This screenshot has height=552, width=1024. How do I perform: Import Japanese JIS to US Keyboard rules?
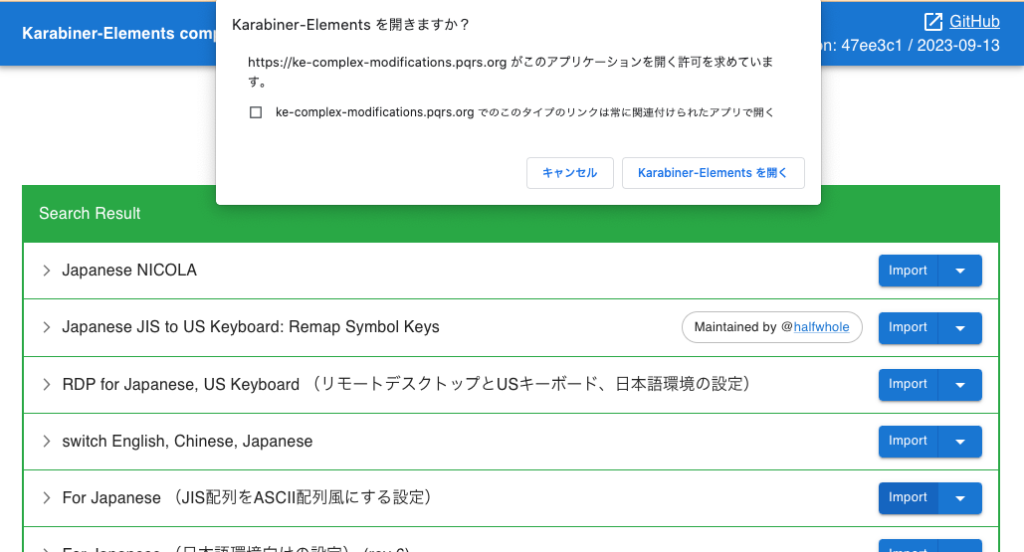pos(908,327)
